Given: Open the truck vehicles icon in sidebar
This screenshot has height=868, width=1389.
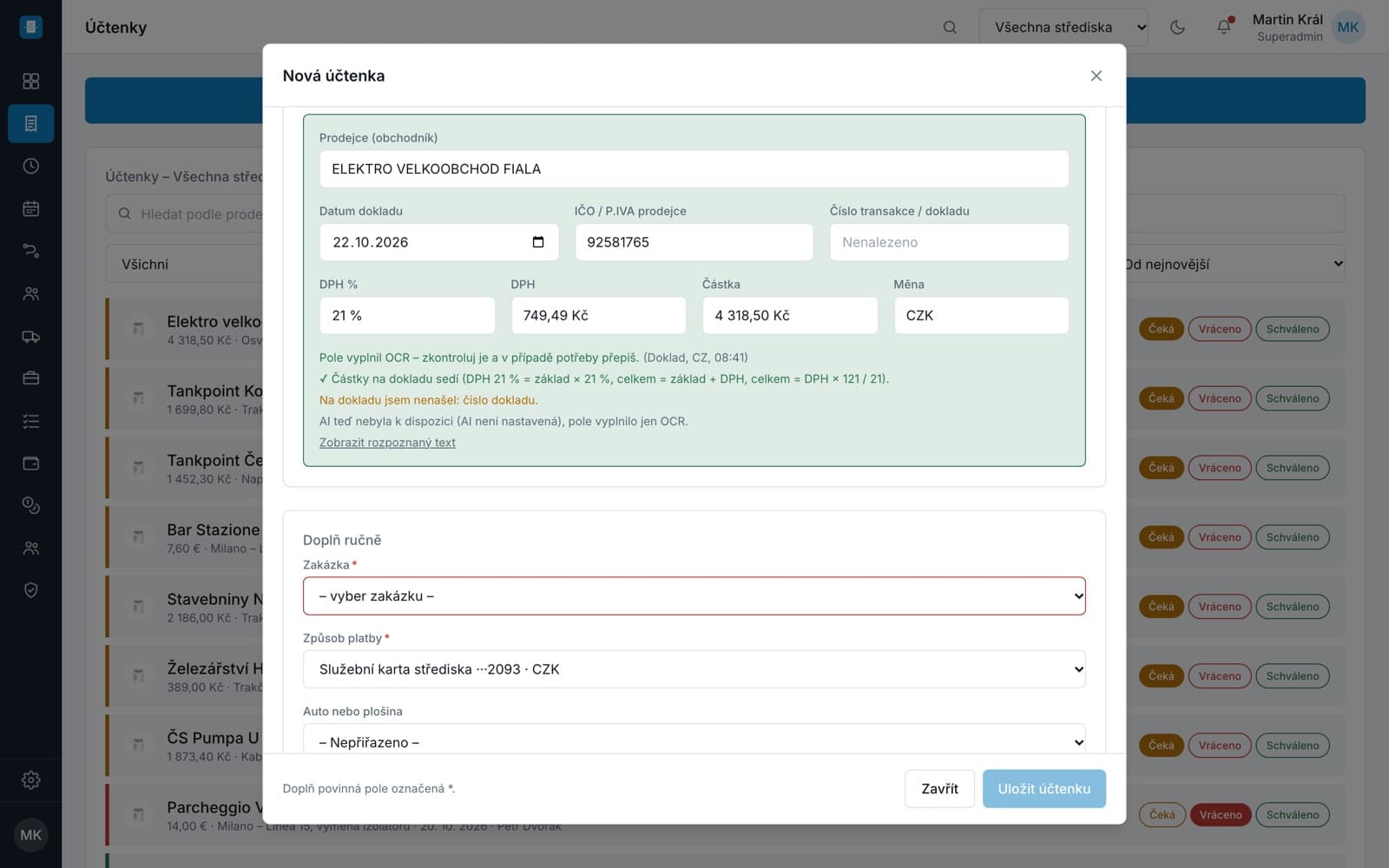Looking at the screenshot, I should coord(30,336).
